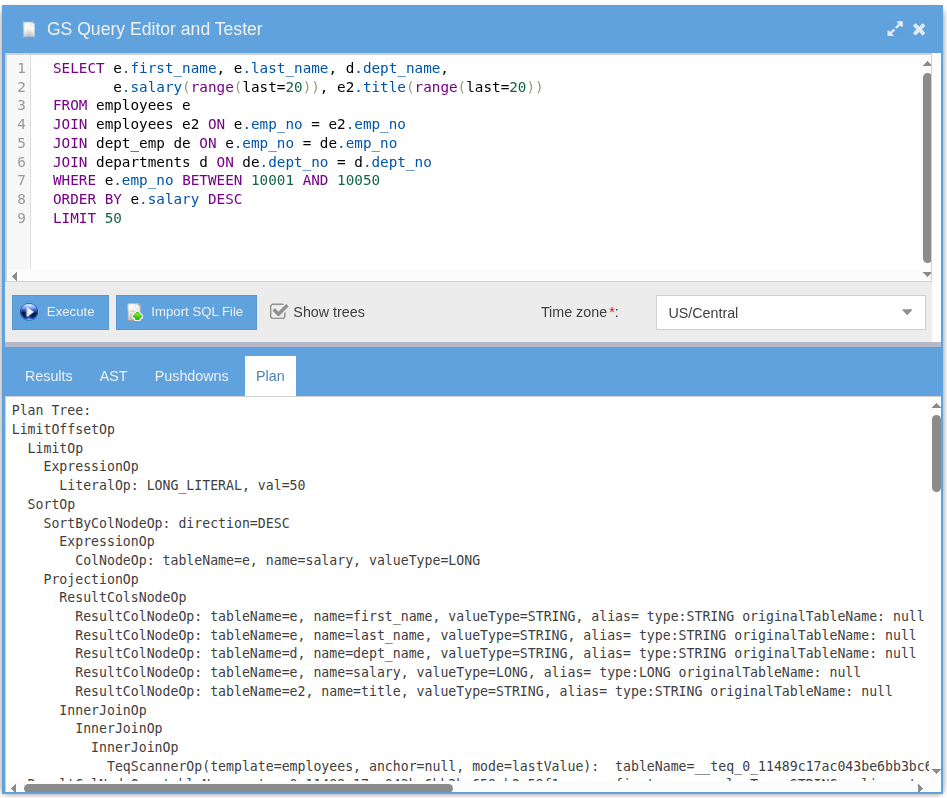Click plan pane horizontal scrollbar thumb

(239, 788)
